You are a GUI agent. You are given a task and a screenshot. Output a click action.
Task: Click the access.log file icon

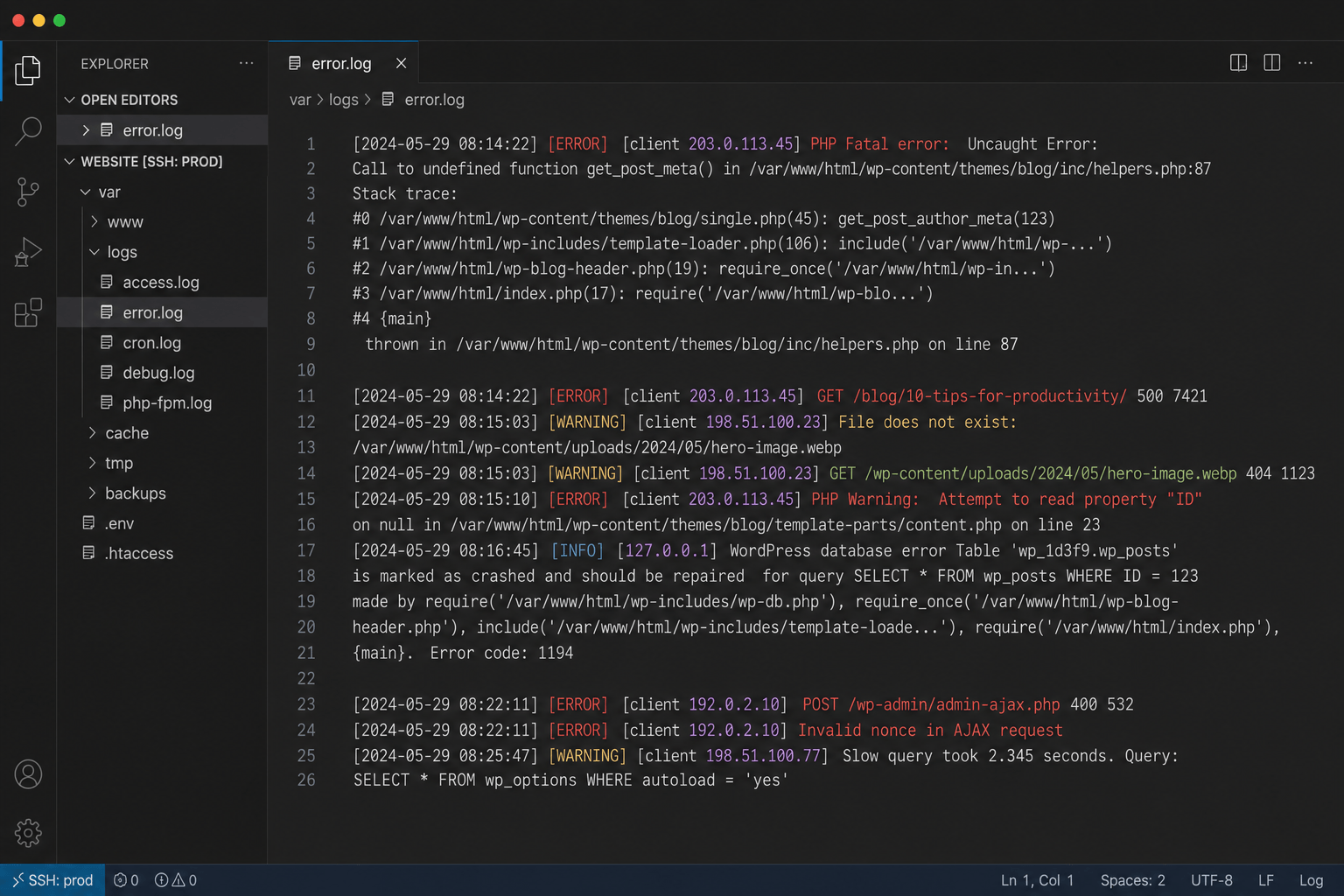point(107,282)
